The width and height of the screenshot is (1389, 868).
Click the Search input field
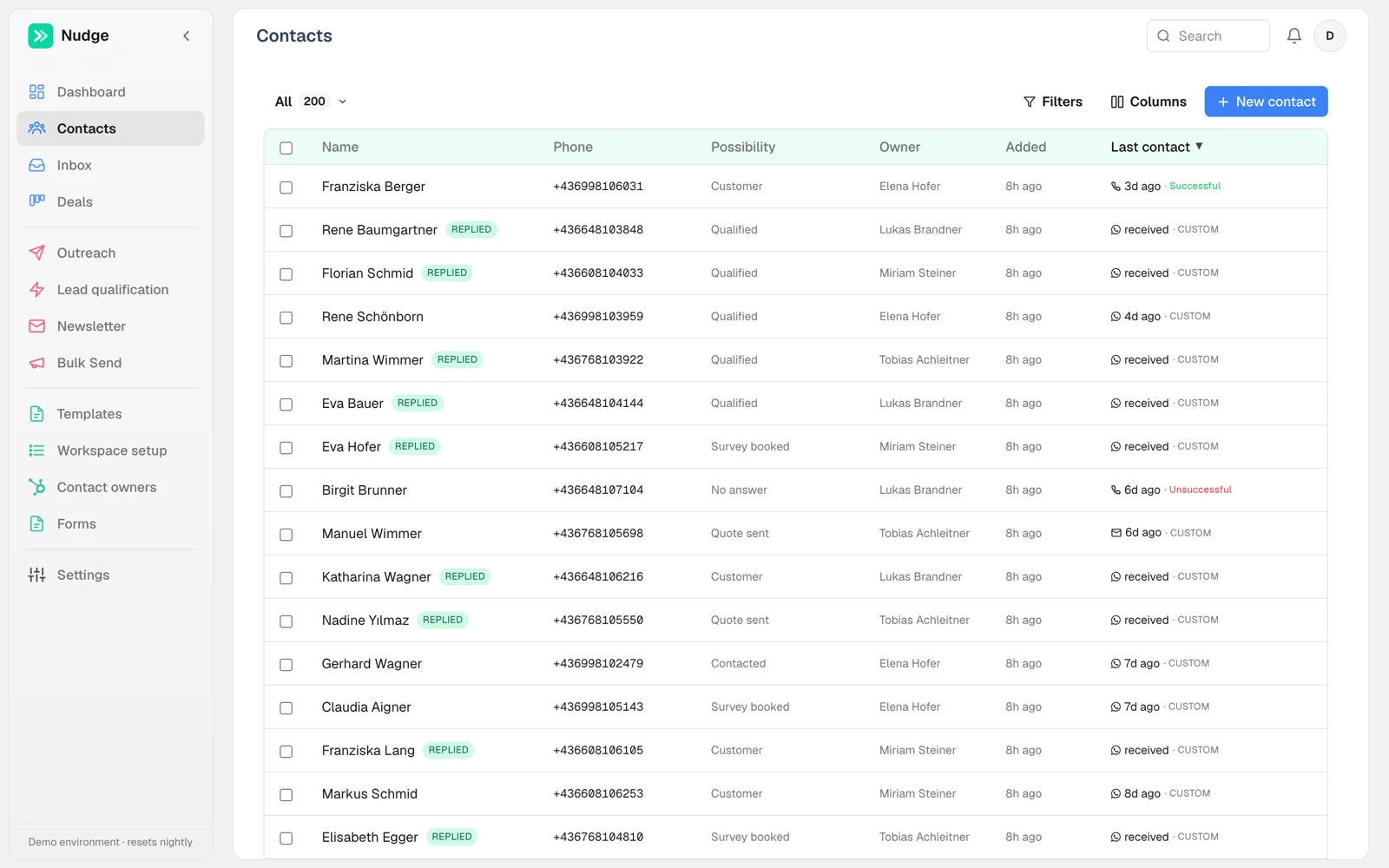[1208, 36]
